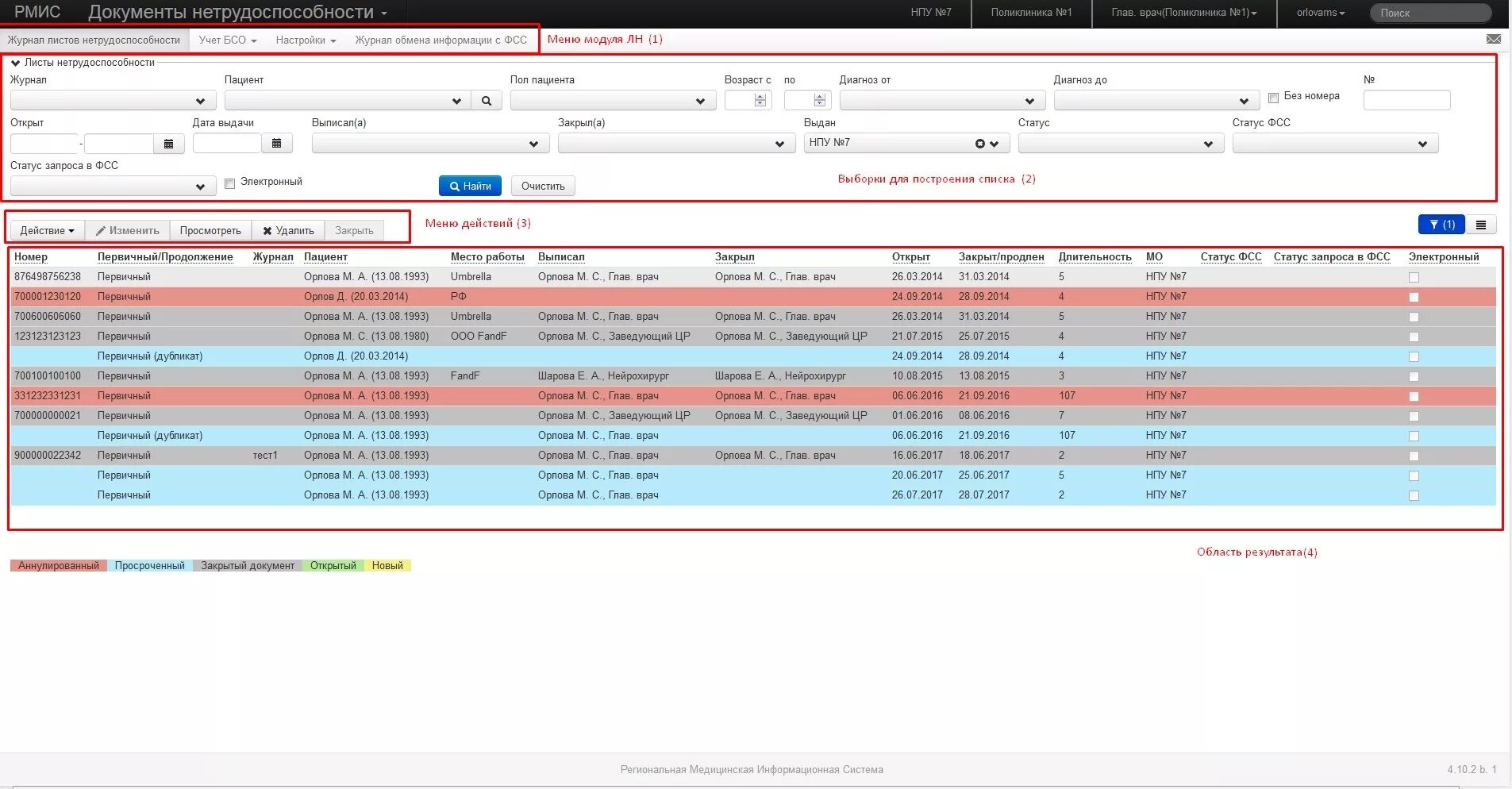Click the blue filter (1) button
The height and width of the screenshot is (789, 1512).
point(1441,225)
